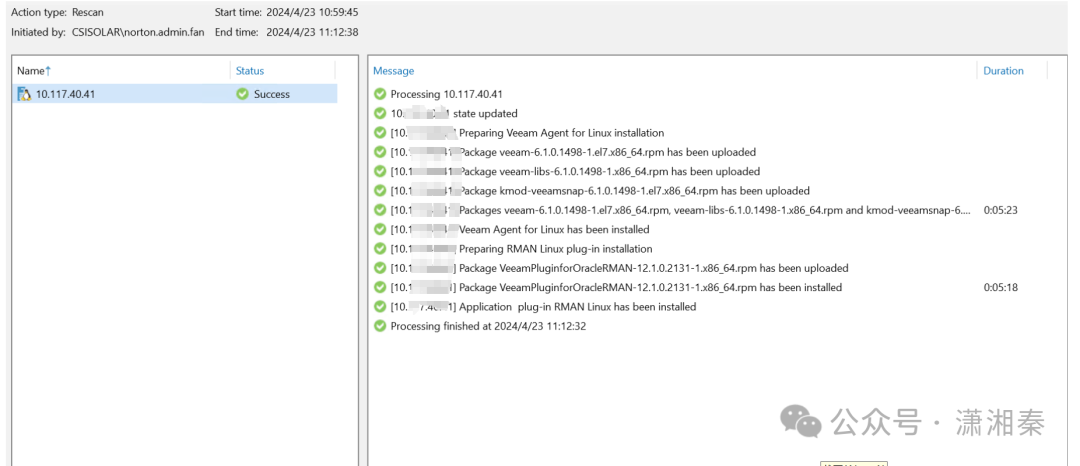Click the green Success status icon

tap(242, 94)
